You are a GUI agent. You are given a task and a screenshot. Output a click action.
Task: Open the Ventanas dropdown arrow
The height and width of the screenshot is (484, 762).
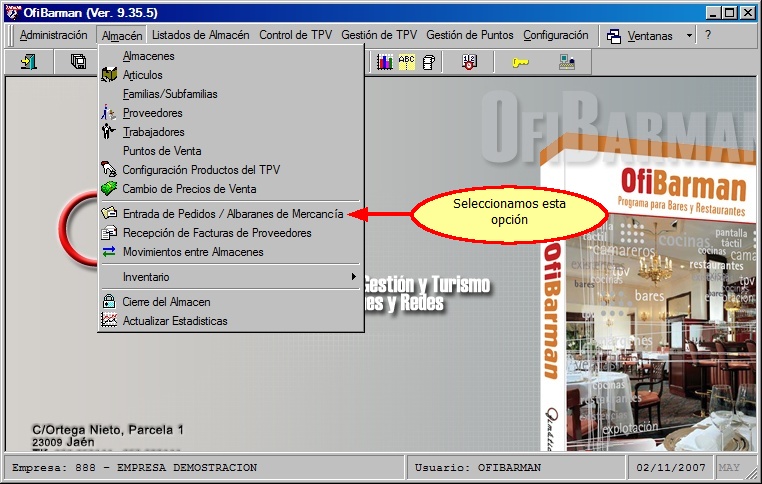pos(689,35)
